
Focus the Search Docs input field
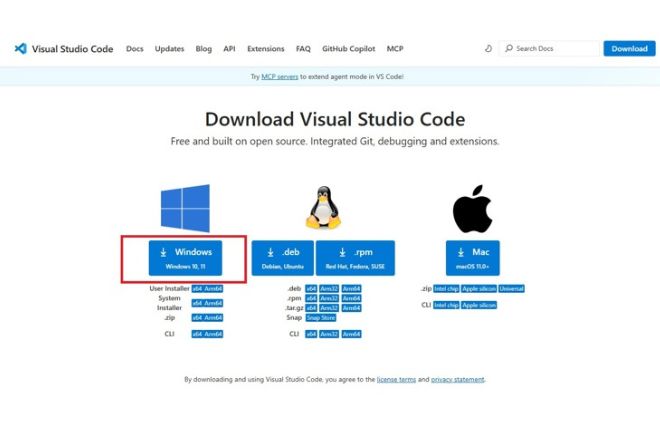coord(549,48)
